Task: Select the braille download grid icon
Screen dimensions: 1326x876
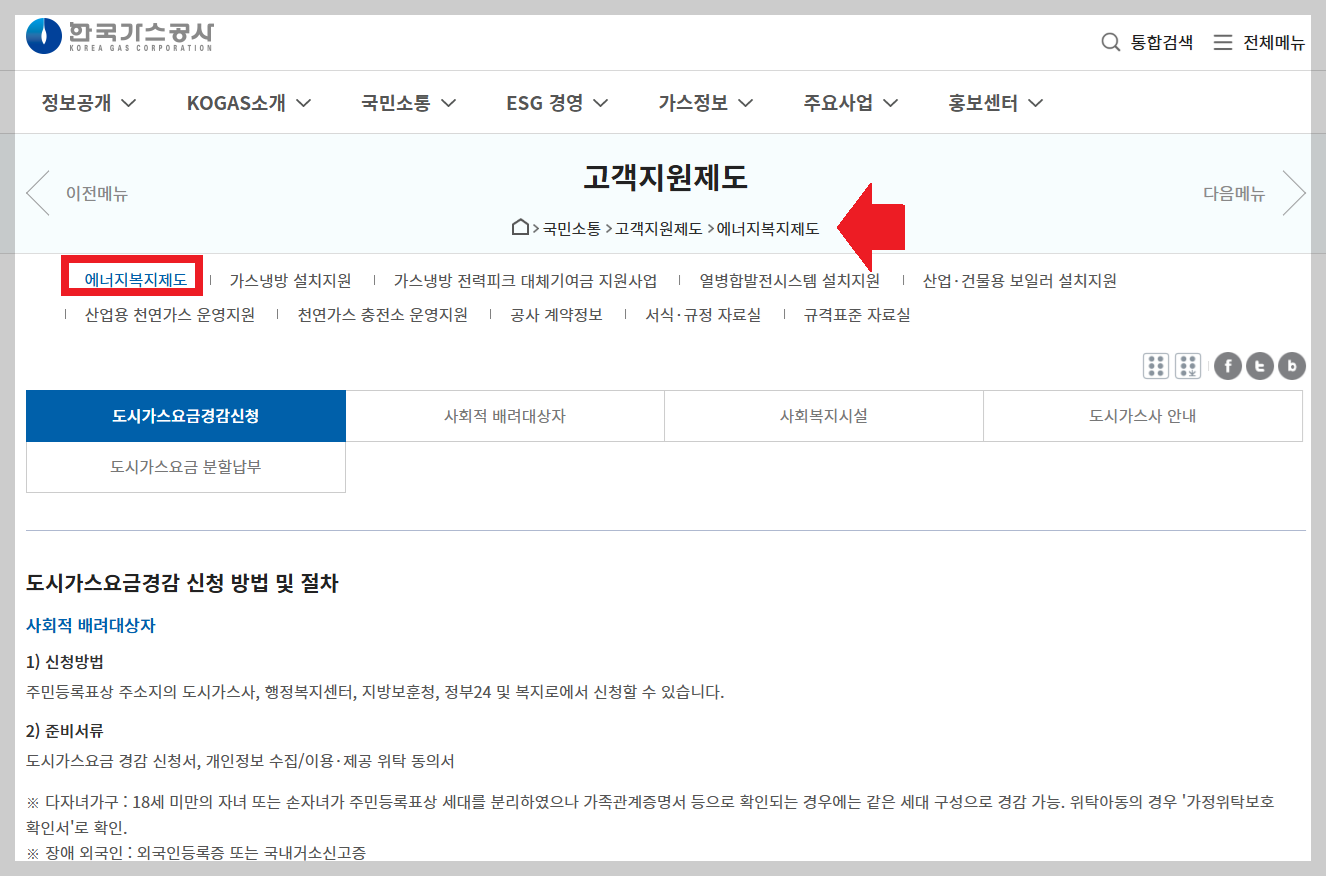Action: pos(1188,365)
